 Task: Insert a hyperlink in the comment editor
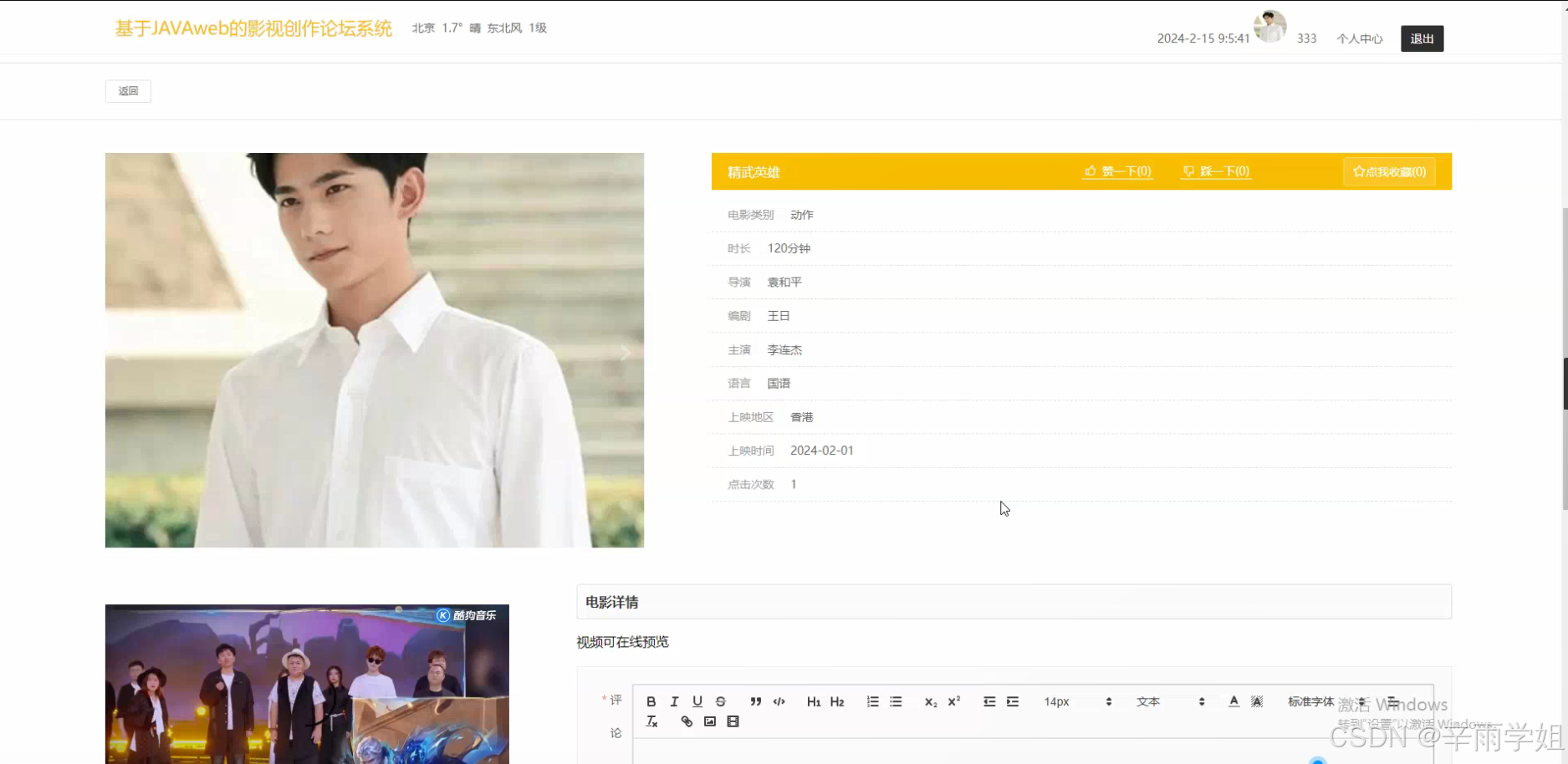click(x=687, y=721)
